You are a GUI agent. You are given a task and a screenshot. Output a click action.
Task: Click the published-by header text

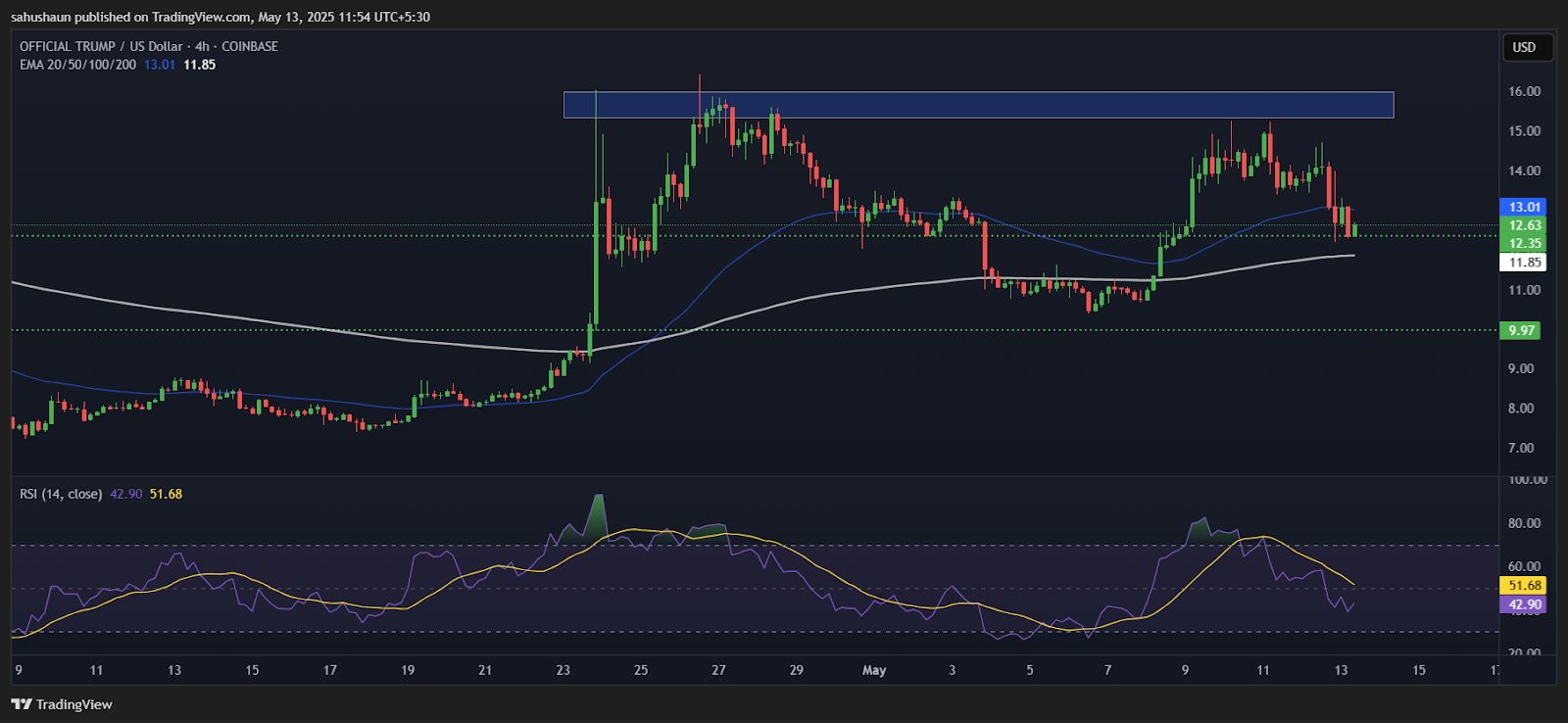click(x=220, y=17)
